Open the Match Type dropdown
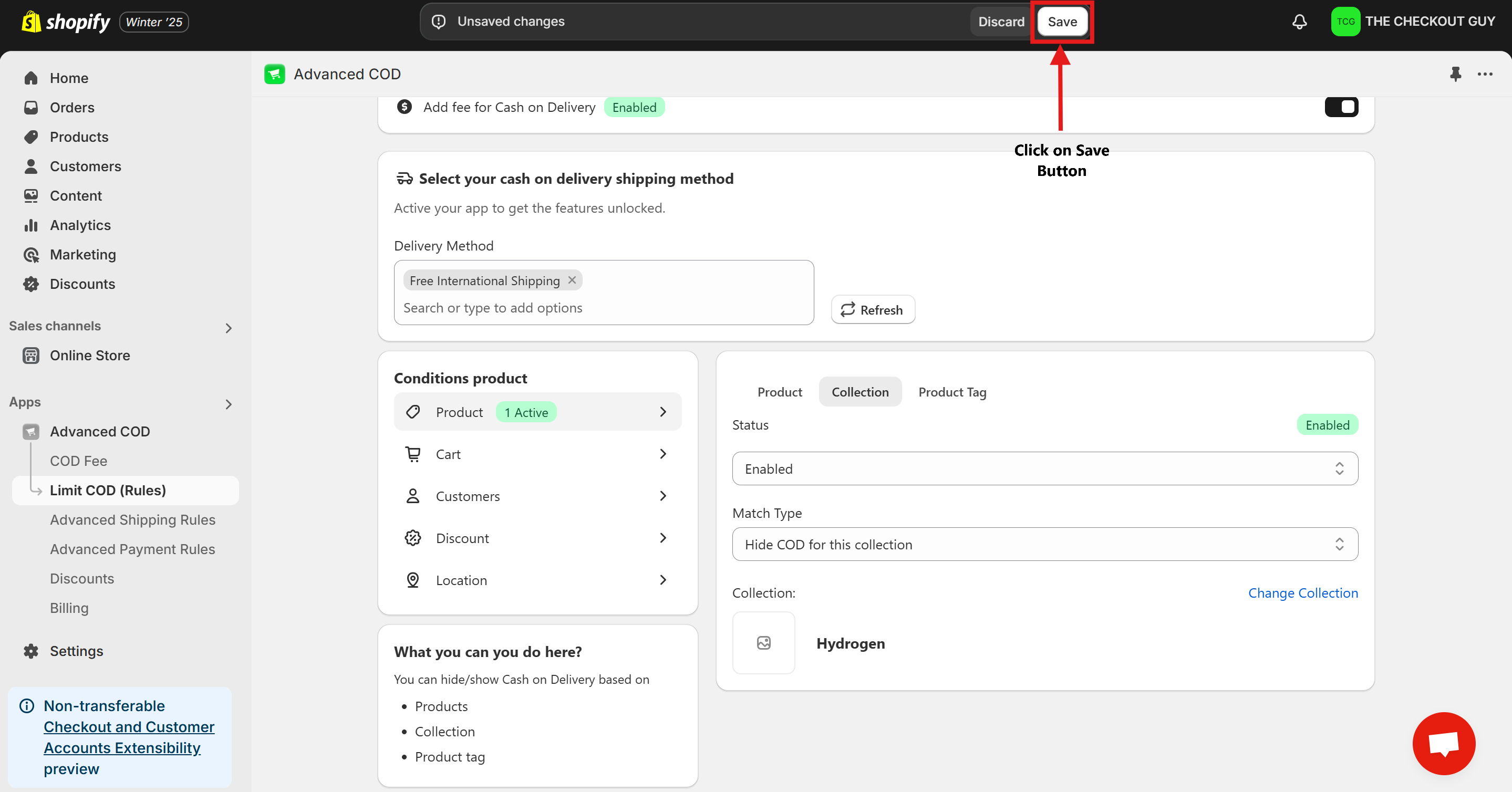This screenshot has width=1512, height=792. click(1045, 545)
